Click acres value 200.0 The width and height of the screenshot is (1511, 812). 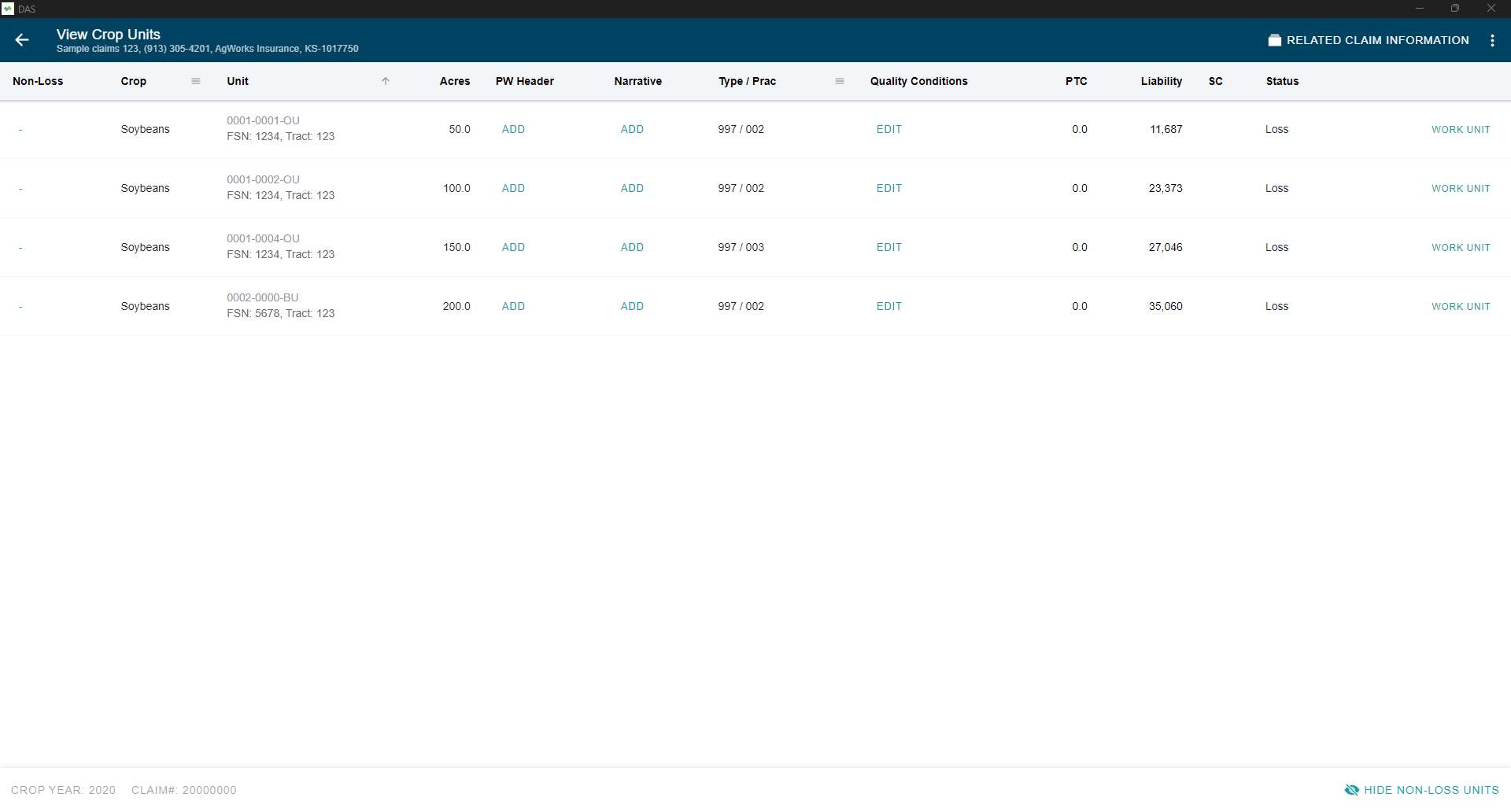tap(456, 306)
